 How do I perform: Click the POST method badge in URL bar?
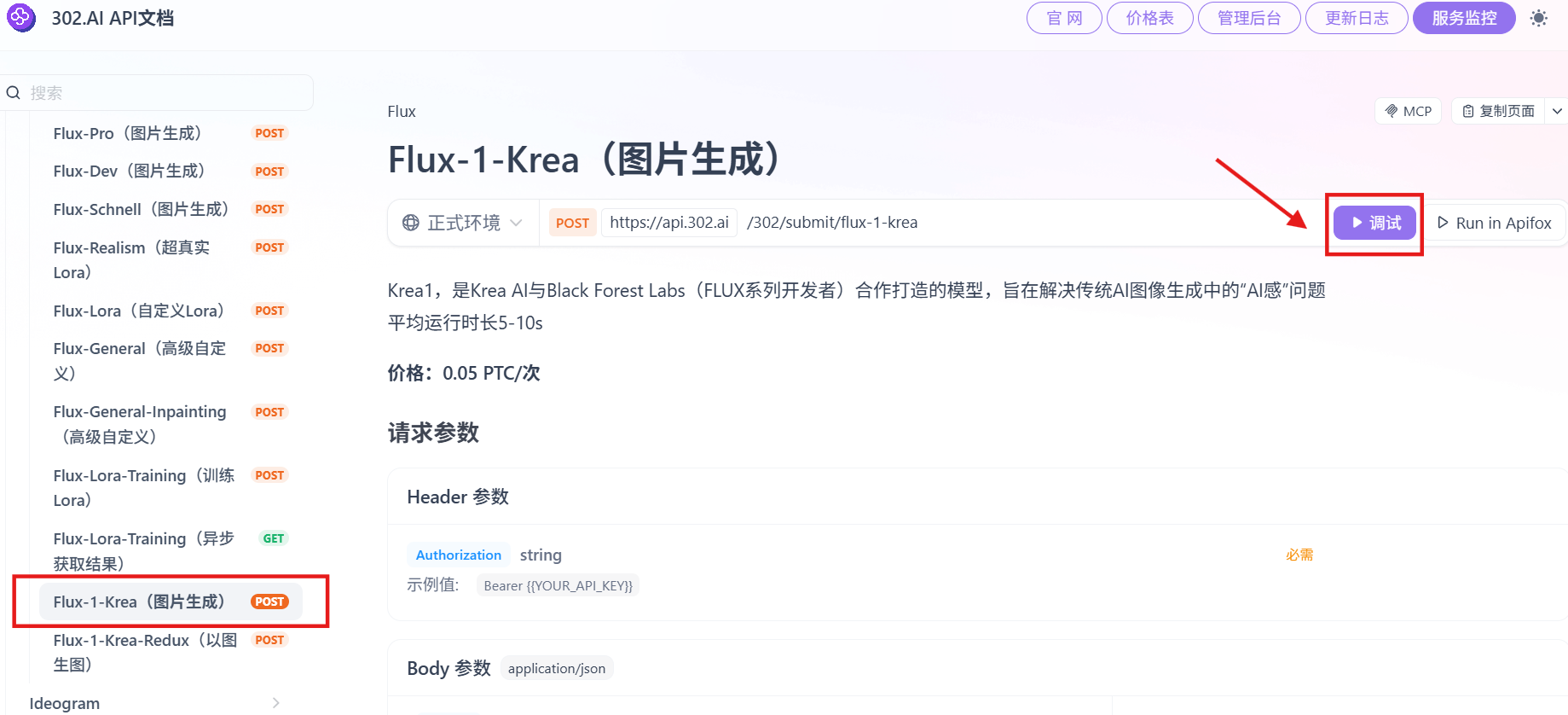[572, 223]
